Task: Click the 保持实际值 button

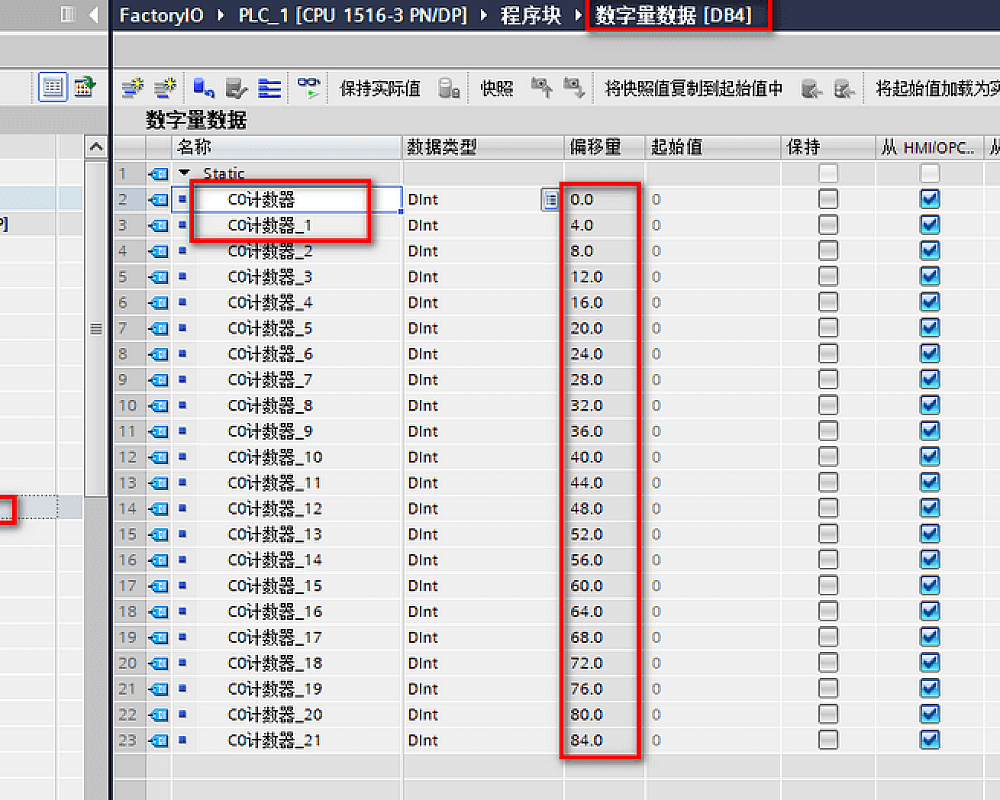Action: [x=380, y=88]
